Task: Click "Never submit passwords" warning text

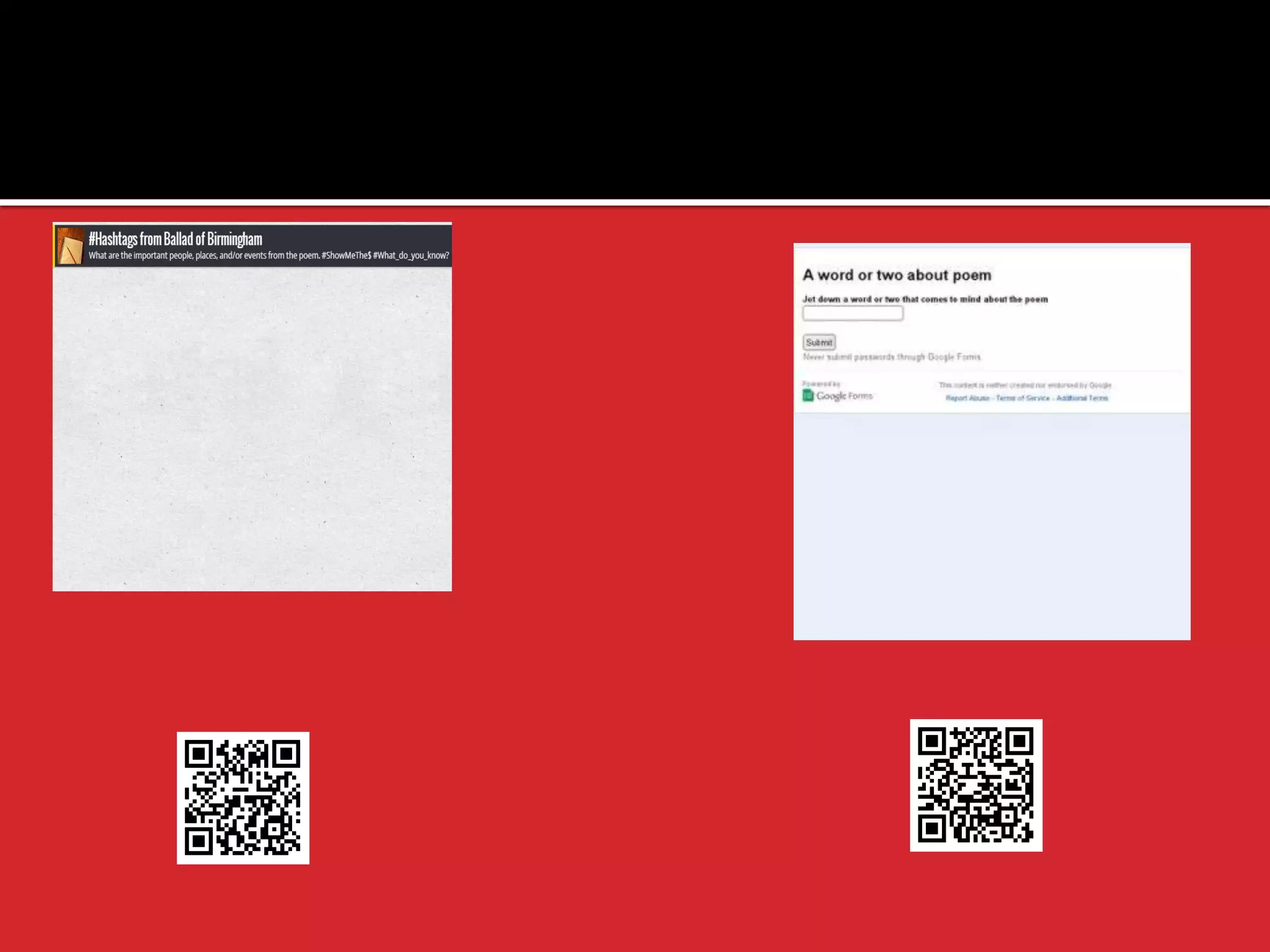Action: (x=892, y=357)
